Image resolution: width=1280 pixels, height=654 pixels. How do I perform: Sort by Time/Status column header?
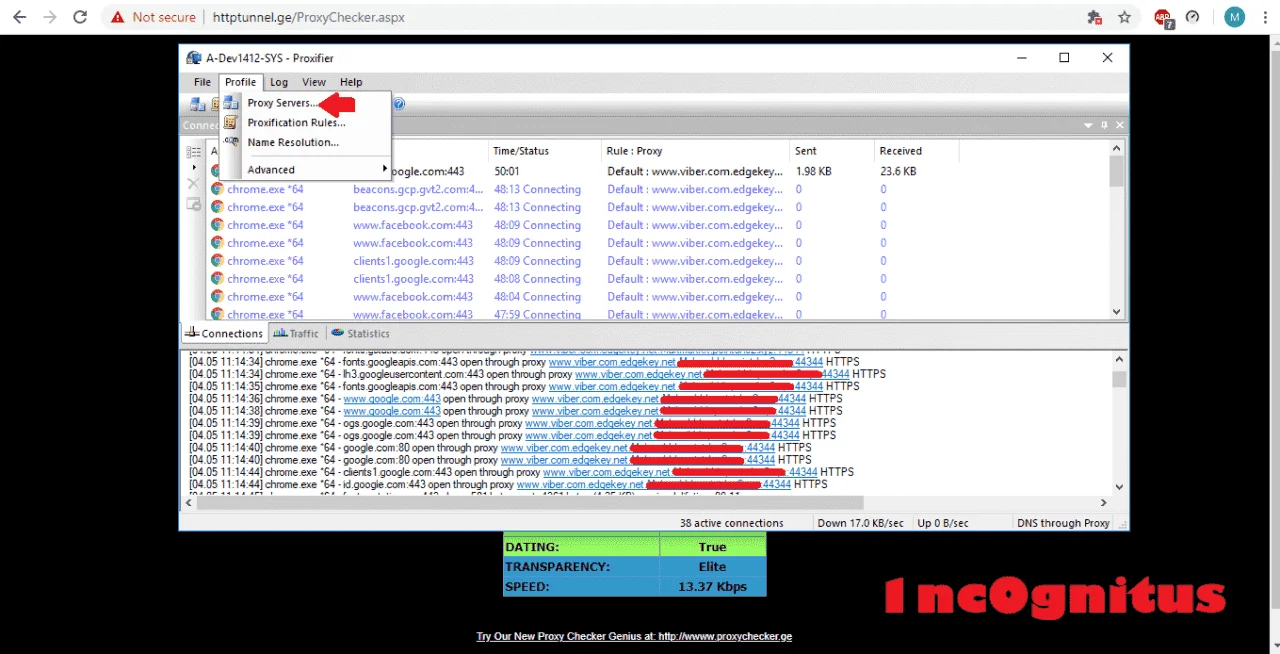pos(544,151)
